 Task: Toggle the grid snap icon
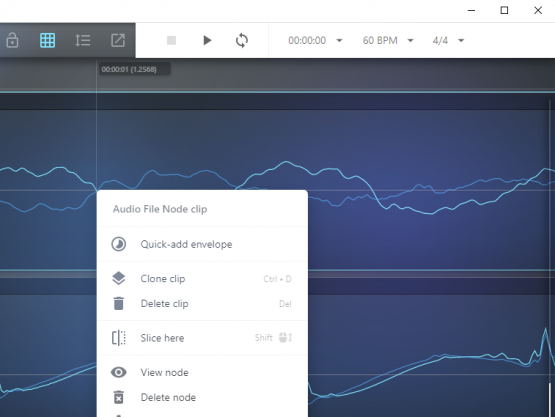(x=47, y=40)
